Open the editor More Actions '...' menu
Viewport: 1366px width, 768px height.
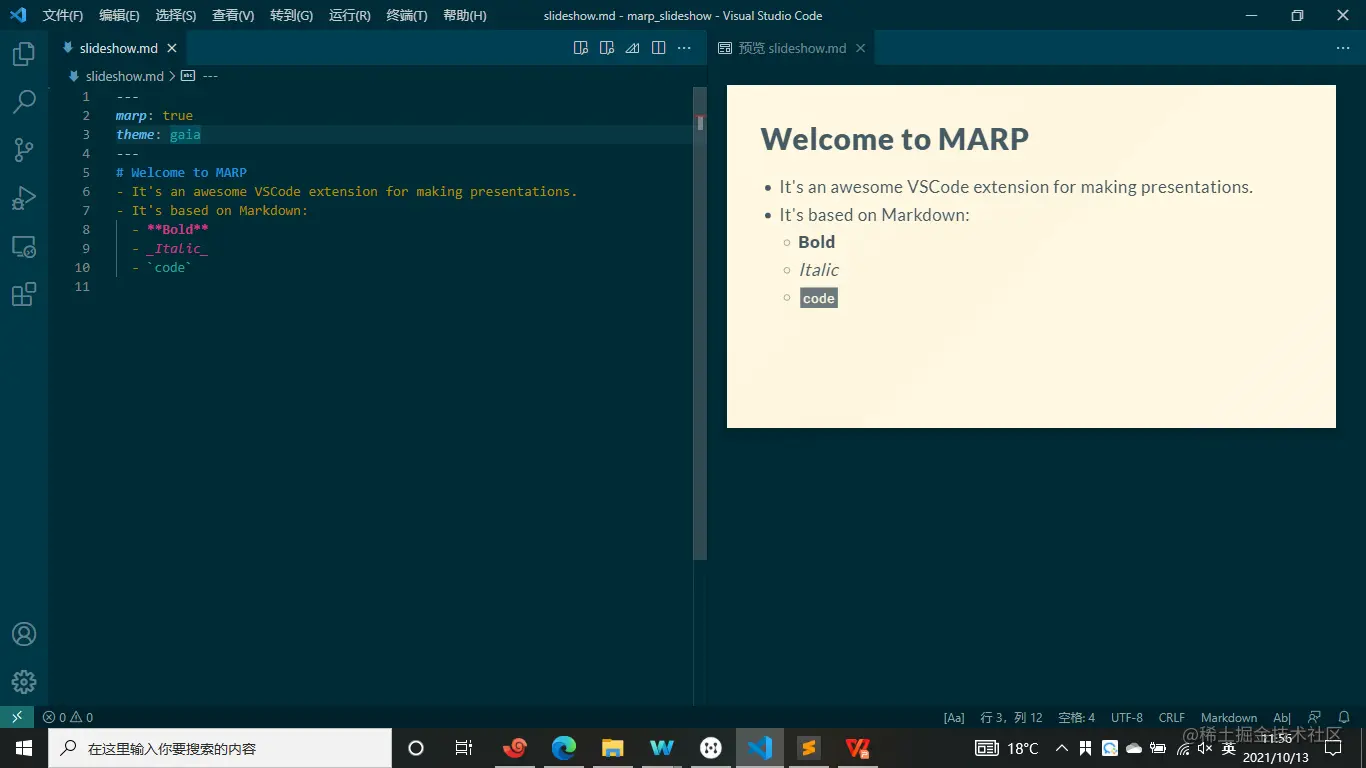tap(684, 47)
